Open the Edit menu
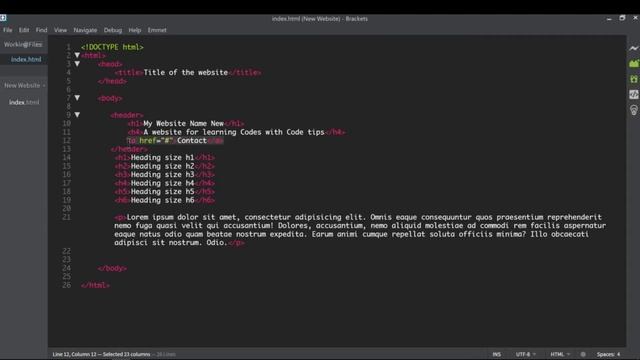This screenshot has height=360, width=640. [24, 30]
